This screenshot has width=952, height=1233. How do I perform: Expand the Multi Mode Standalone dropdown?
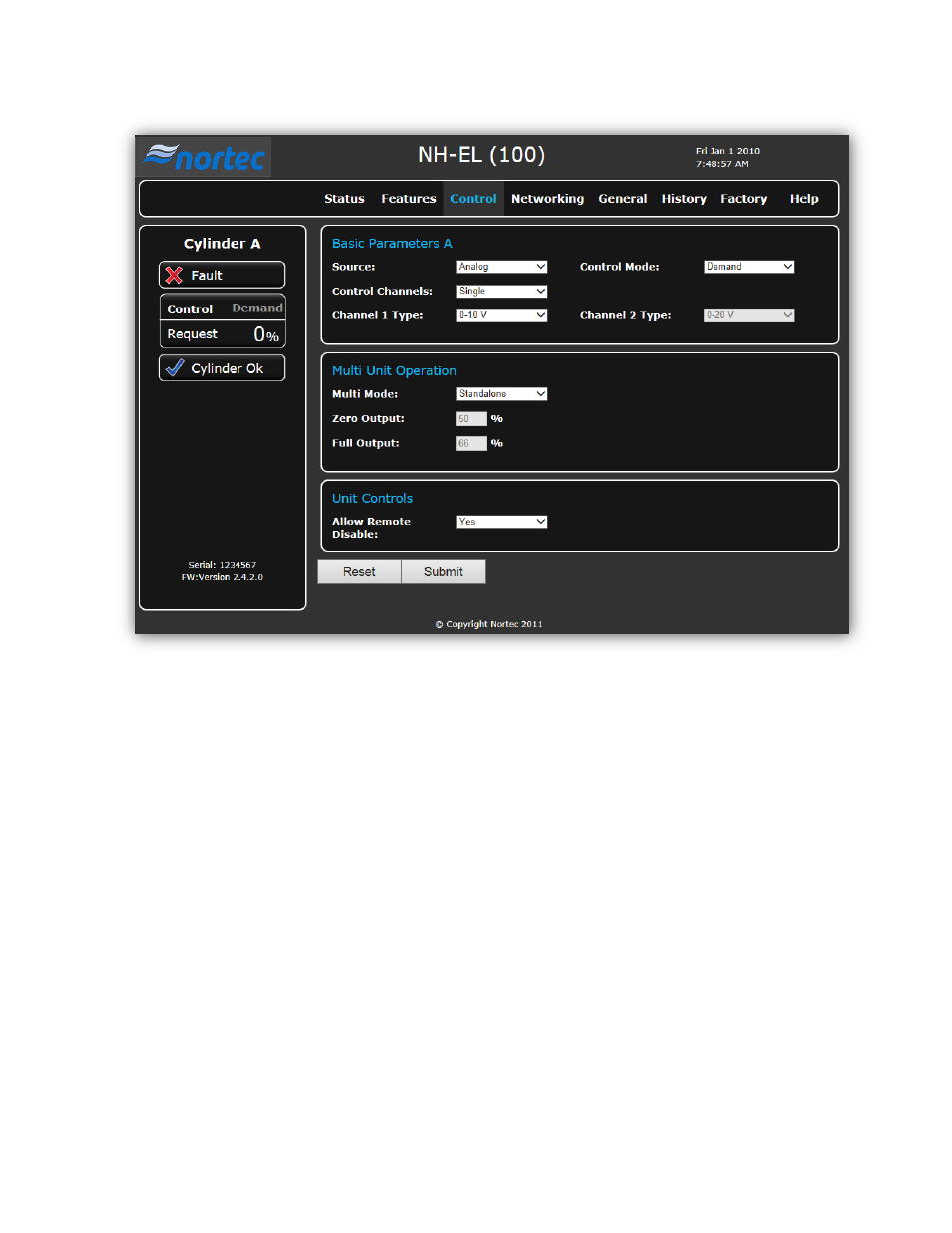(502, 394)
